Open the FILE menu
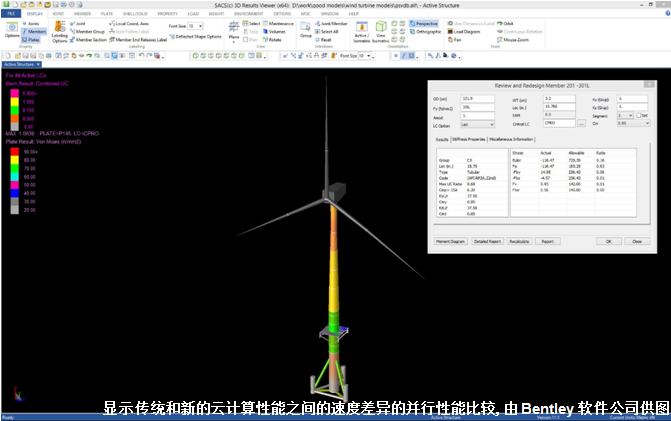The height and width of the screenshot is (421, 671). (11, 14)
